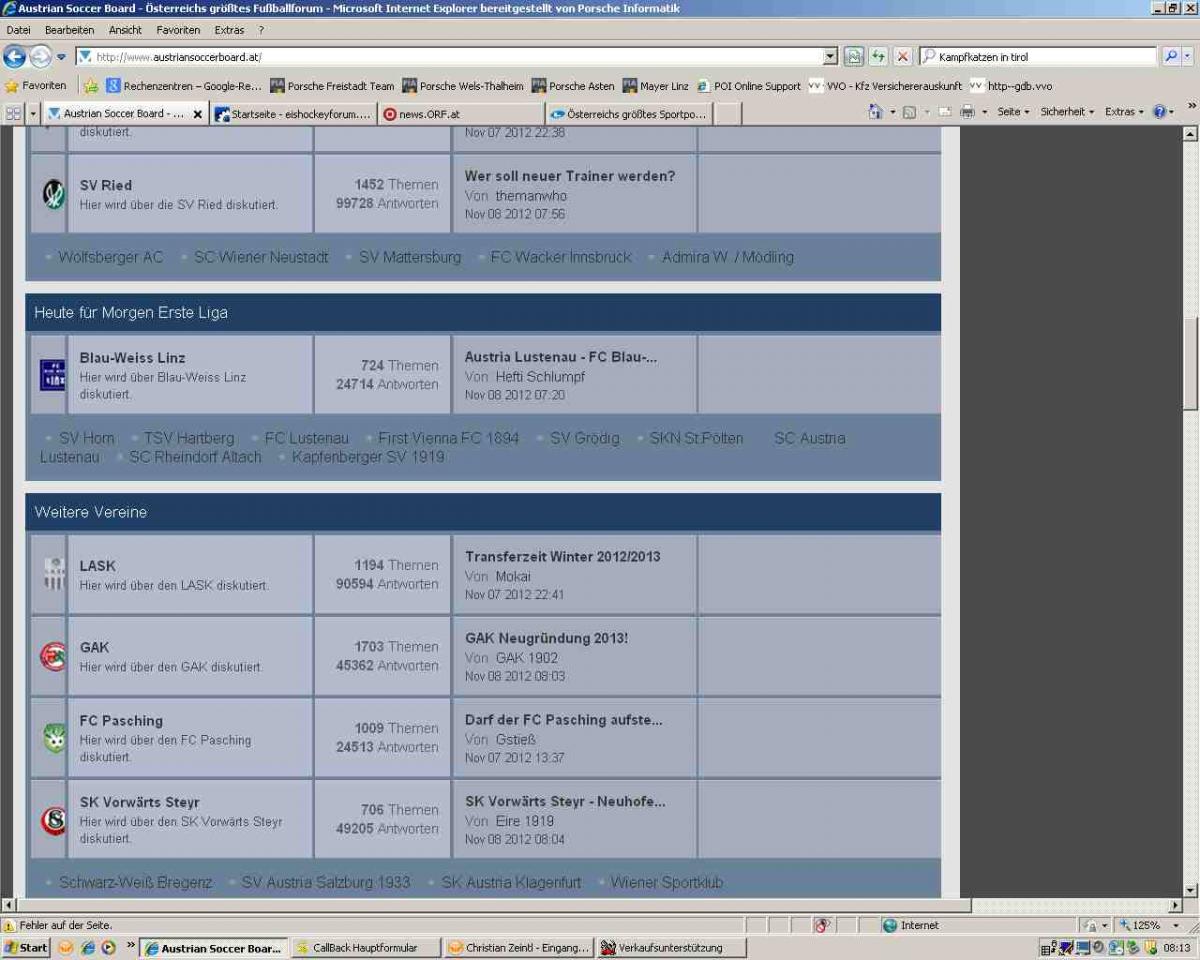
Task: Open the Mayer Linz favorites bar link
Action: pyautogui.click(x=655, y=86)
